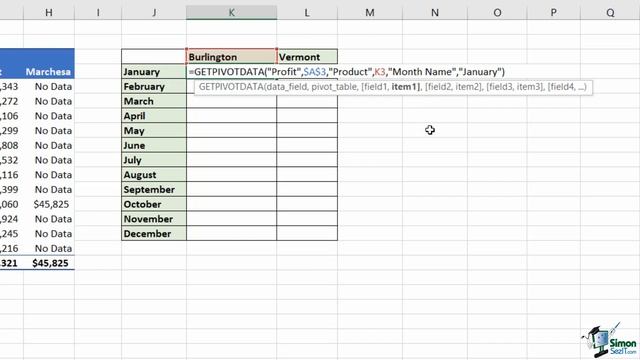The image size is (640, 360).
Task: Select the Vermont cell for September
Action: tap(307, 189)
